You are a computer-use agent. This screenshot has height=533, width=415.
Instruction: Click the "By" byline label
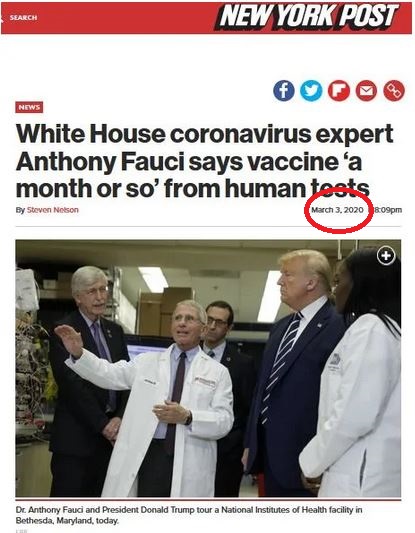pos(20,210)
